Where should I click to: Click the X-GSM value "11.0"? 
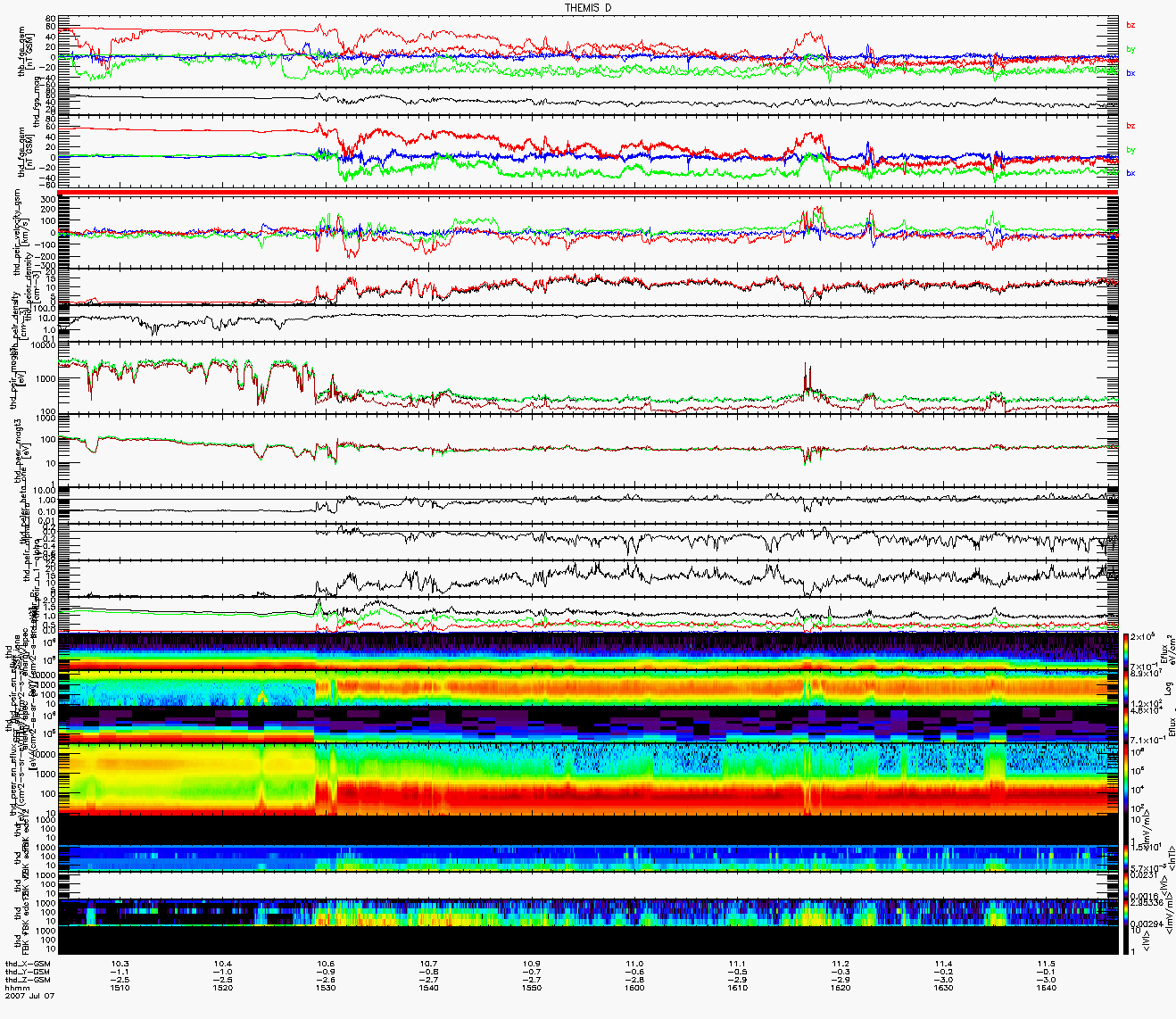pos(634,964)
